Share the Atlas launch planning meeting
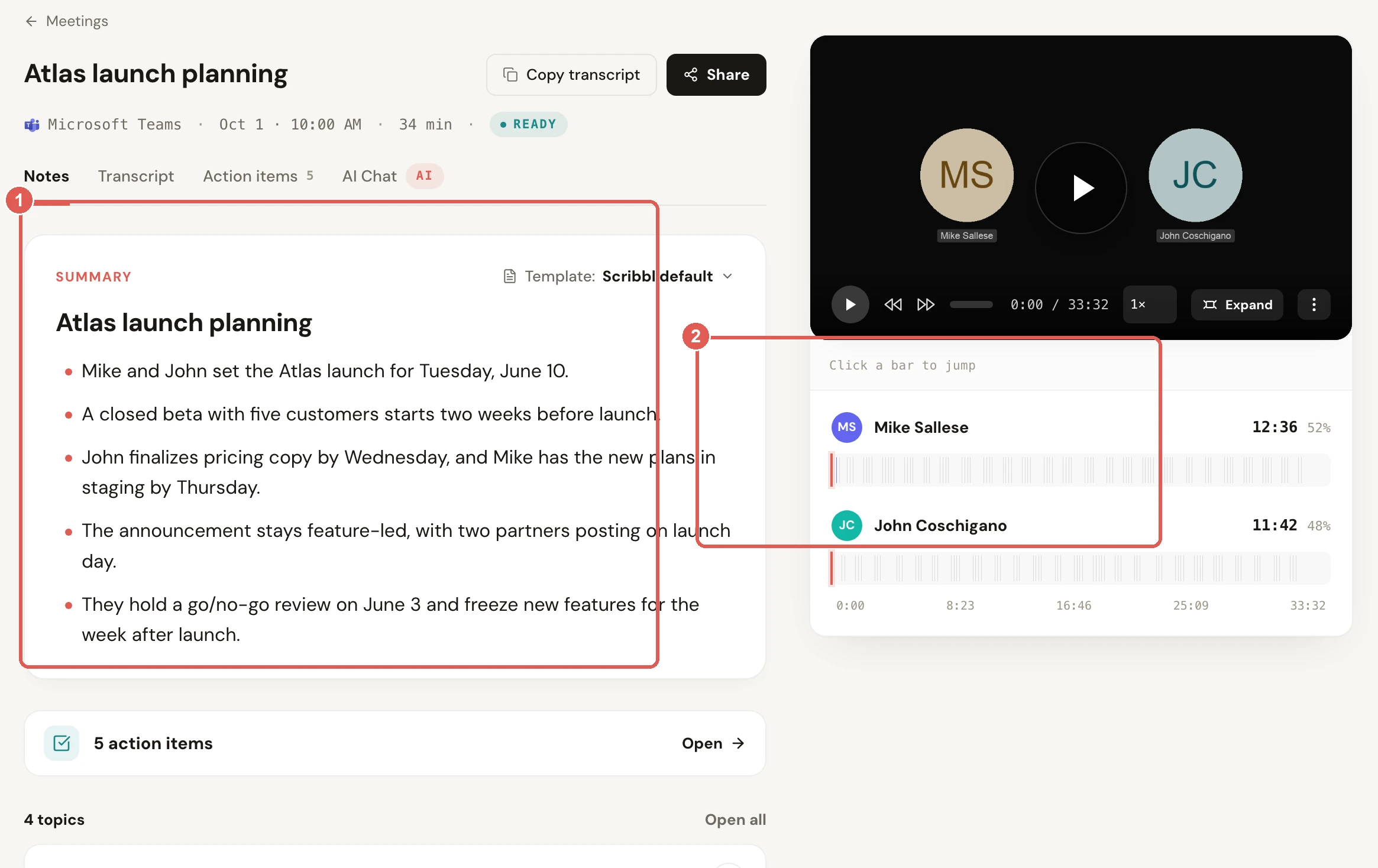The height and width of the screenshot is (868, 1378). (716, 75)
